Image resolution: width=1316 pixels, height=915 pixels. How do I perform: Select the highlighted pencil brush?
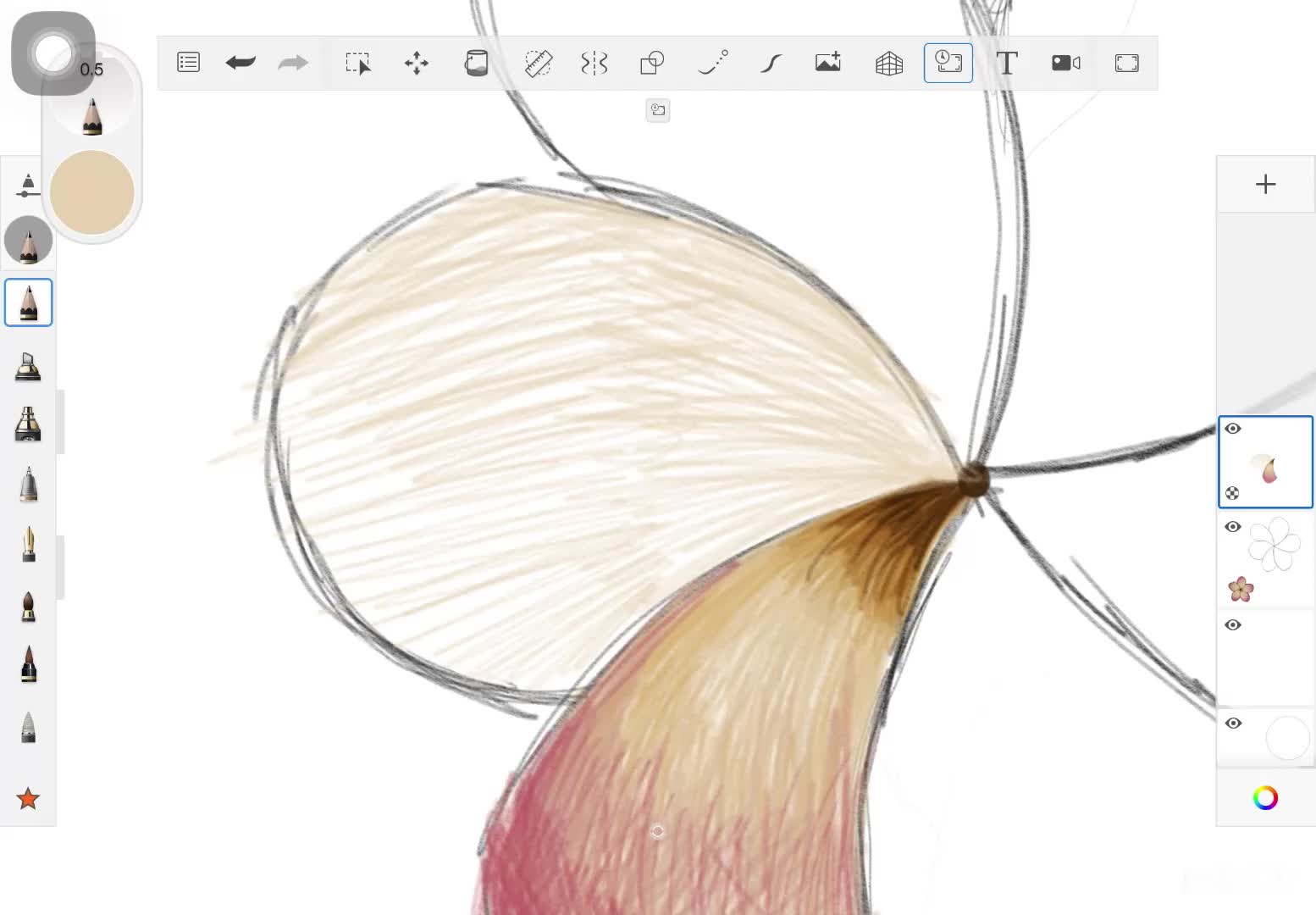[29, 302]
